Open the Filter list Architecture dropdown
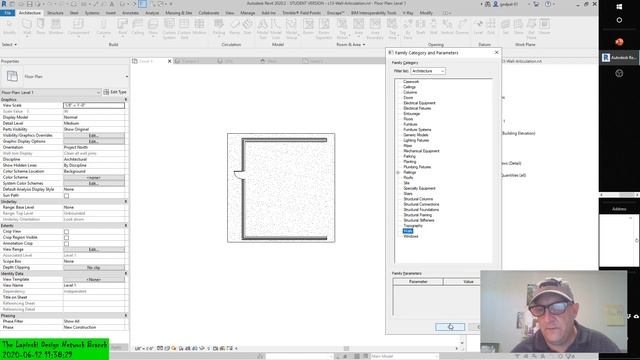Image resolution: width=640 pixels, height=360 pixels. pos(427,71)
